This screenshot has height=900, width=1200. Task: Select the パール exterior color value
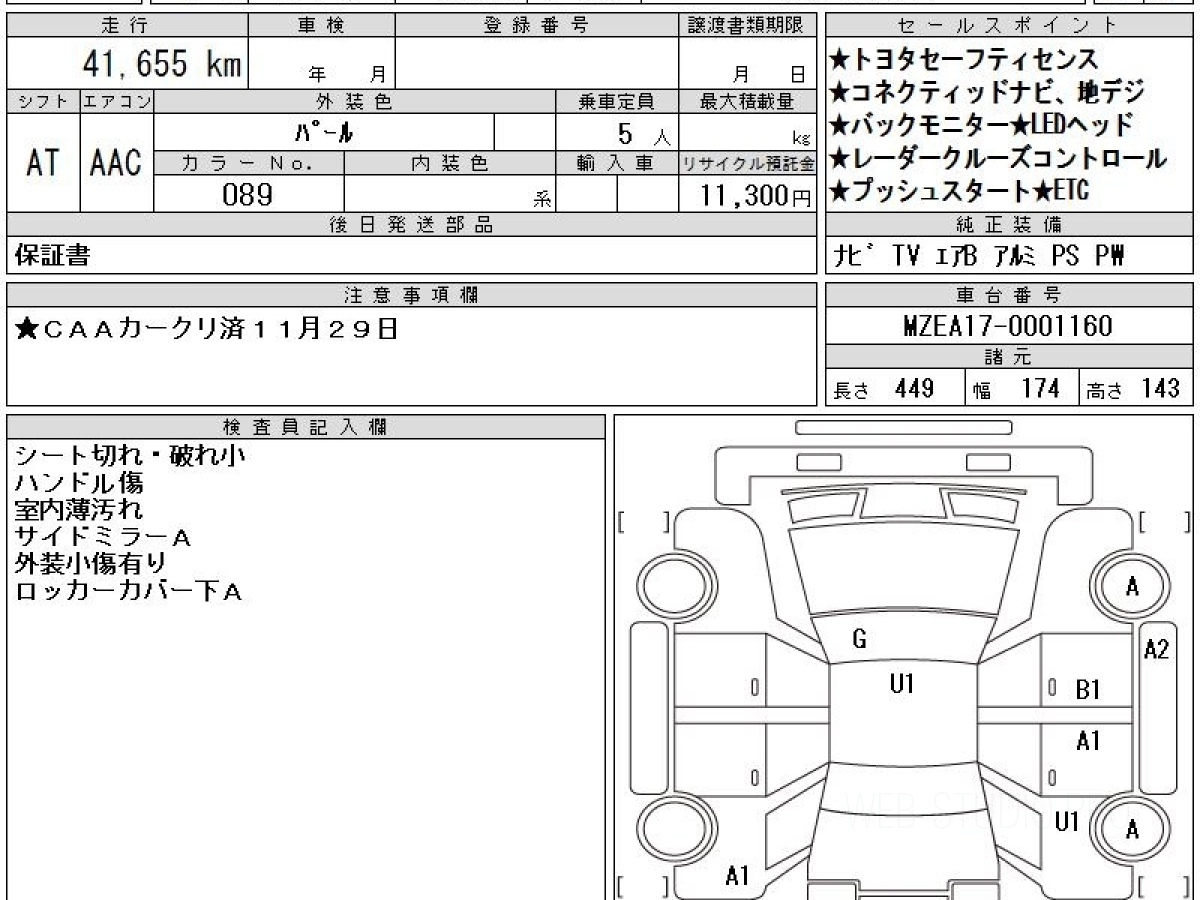click(324, 132)
